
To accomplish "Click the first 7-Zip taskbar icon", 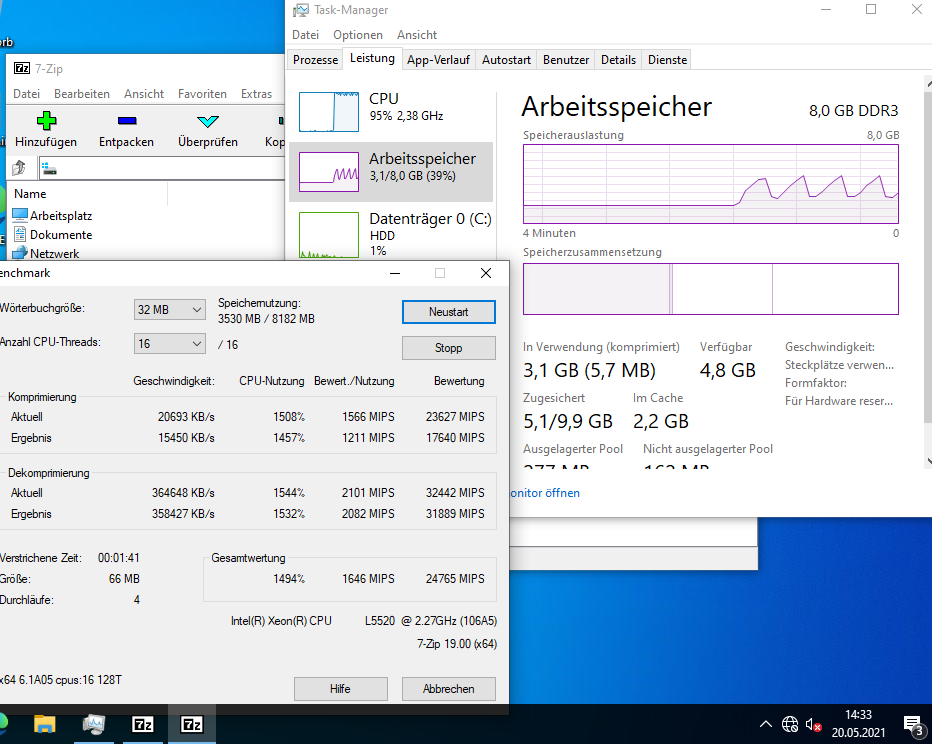I will tap(143, 724).
